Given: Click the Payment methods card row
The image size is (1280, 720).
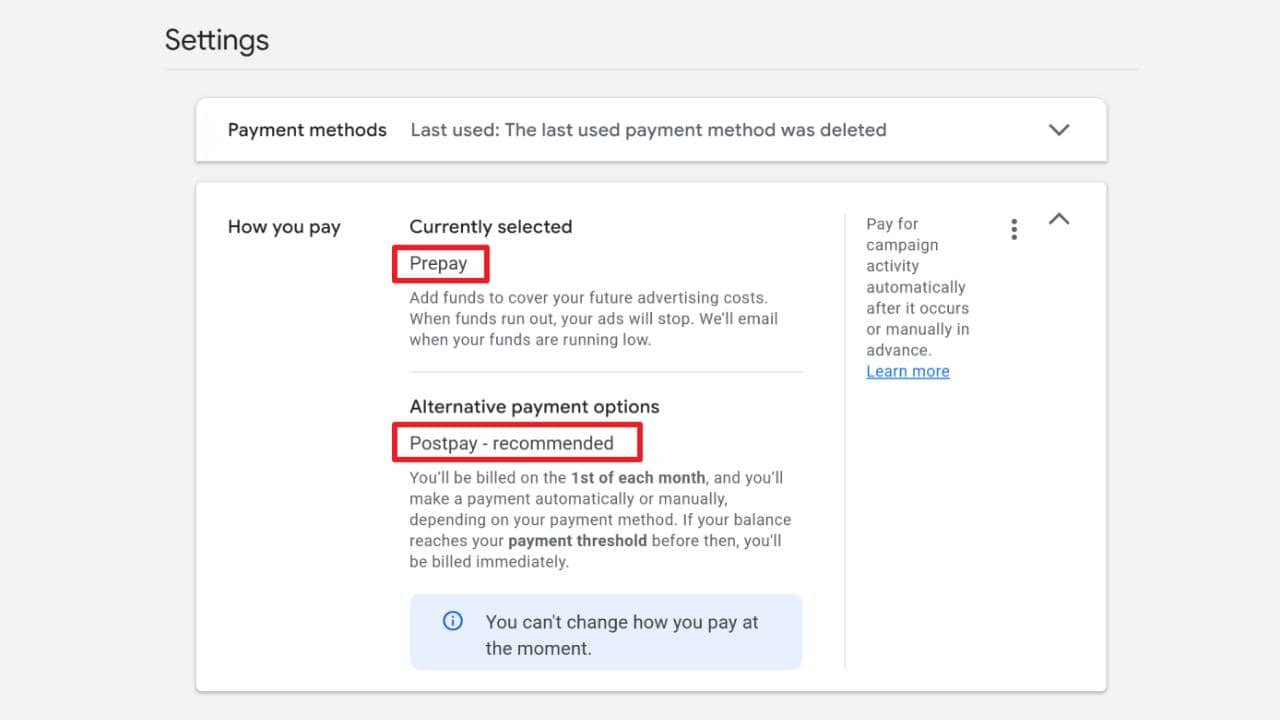Looking at the screenshot, I should point(651,130).
